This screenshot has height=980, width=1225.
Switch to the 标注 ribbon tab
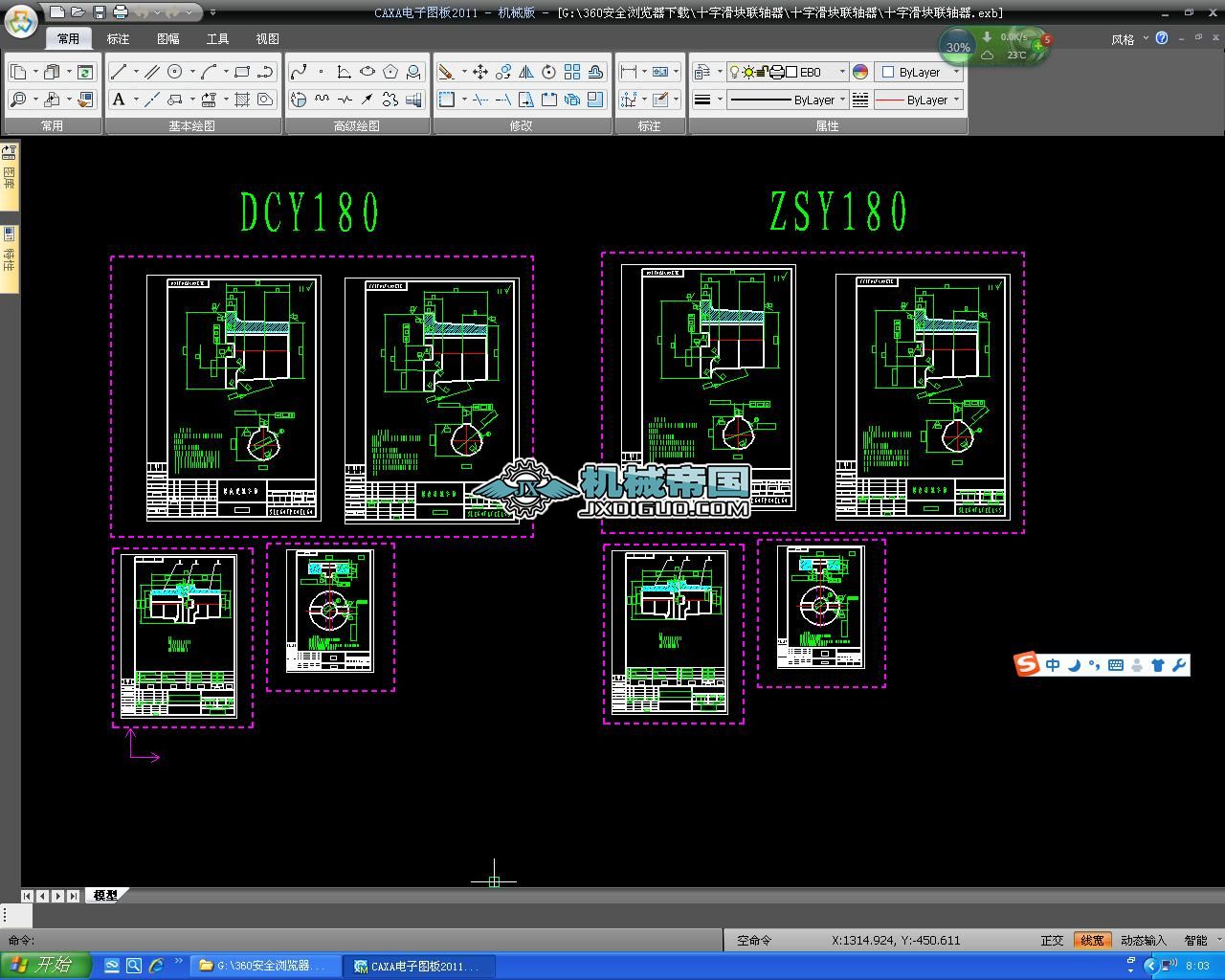pos(118,39)
